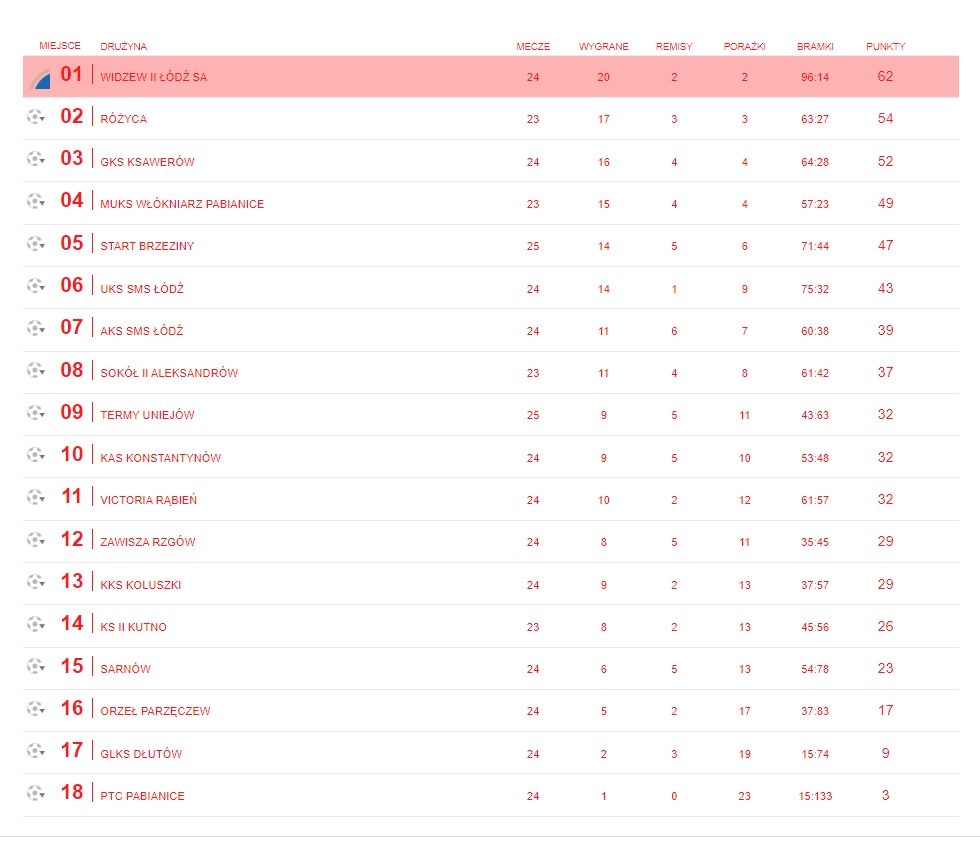Click the soccer ball icon beside Różyca
The width and height of the screenshot is (980, 848).
(34, 117)
